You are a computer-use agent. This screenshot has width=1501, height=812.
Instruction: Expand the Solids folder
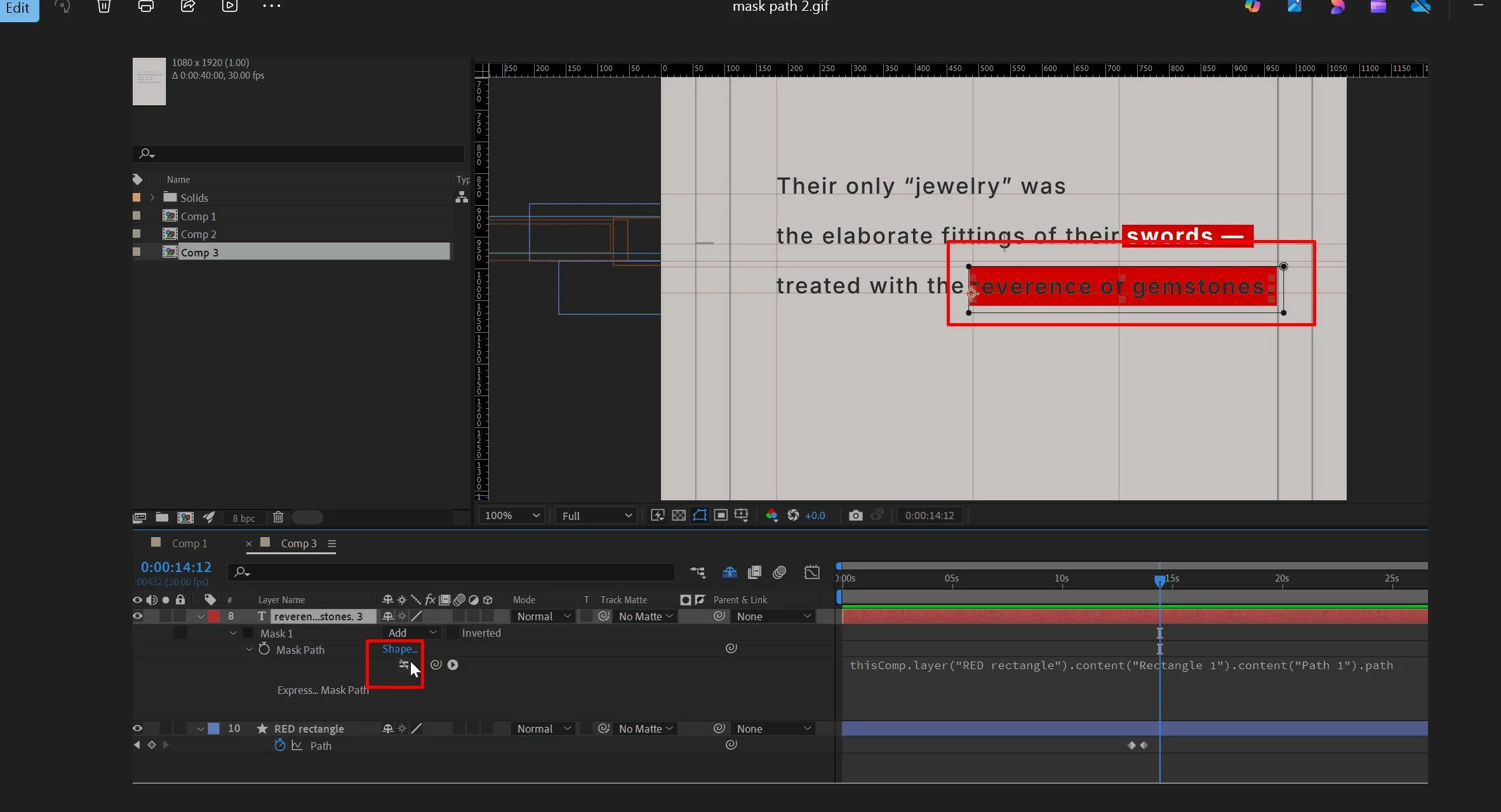click(x=152, y=197)
